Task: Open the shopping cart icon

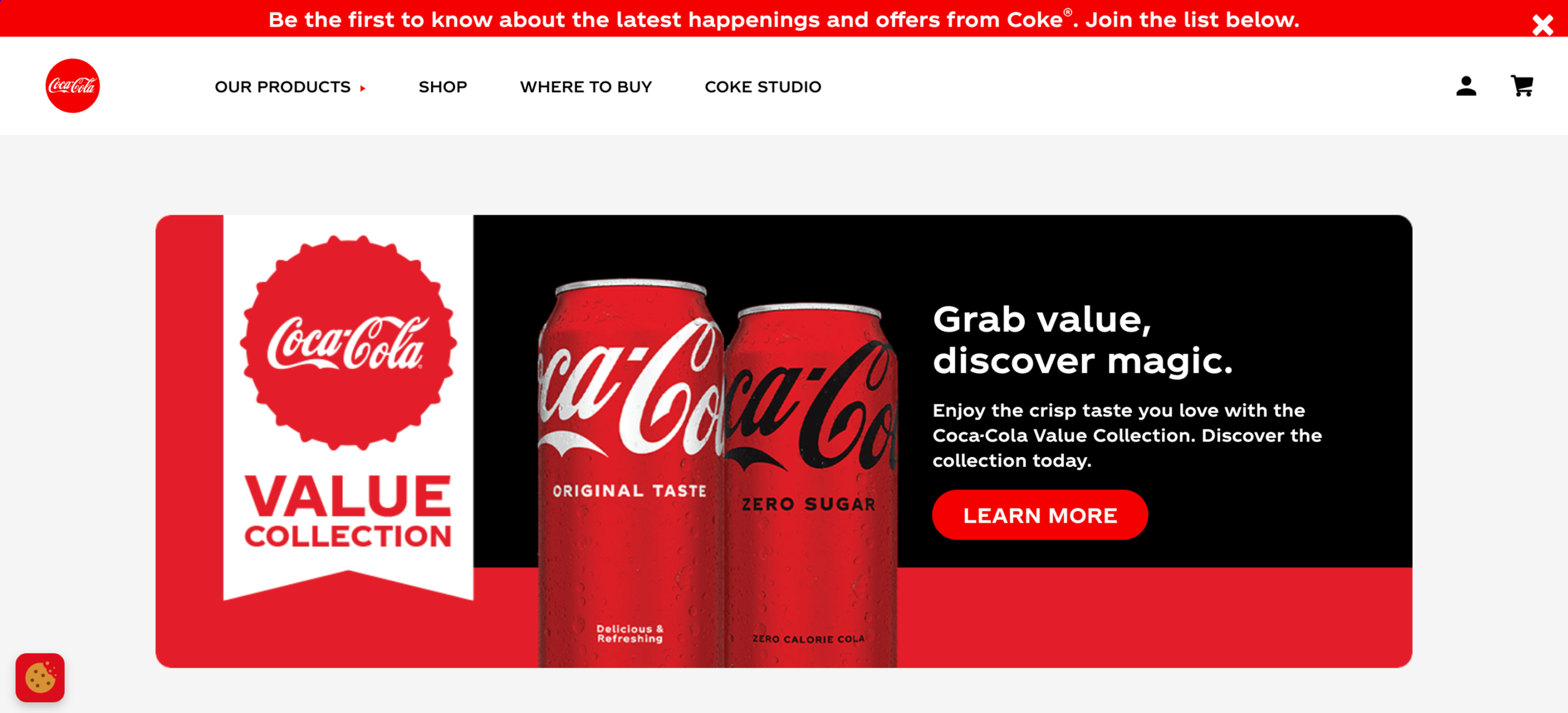Action: (x=1522, y=86)
